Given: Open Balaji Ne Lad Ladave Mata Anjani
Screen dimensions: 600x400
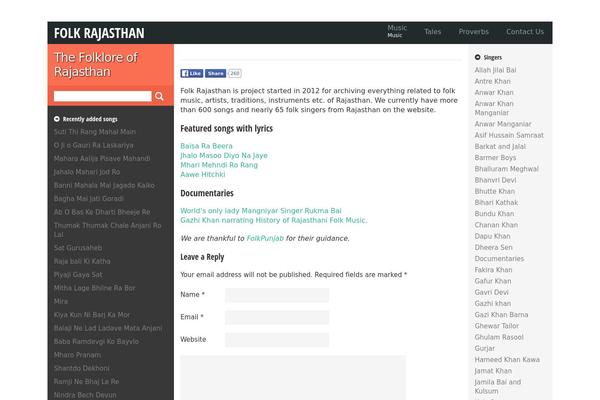Looking at the screenshot, I should point(108,328).
